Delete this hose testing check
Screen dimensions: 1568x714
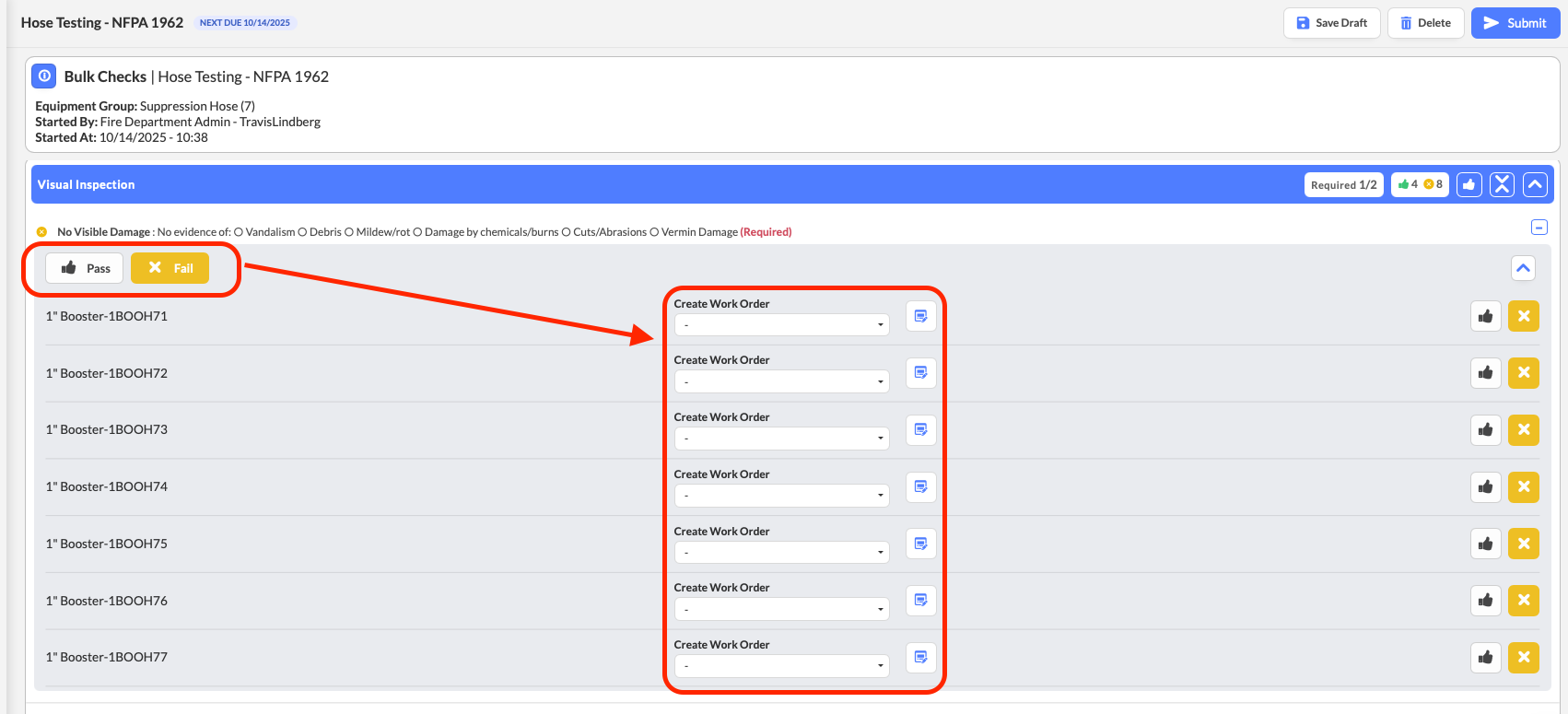click(1425, 23)
